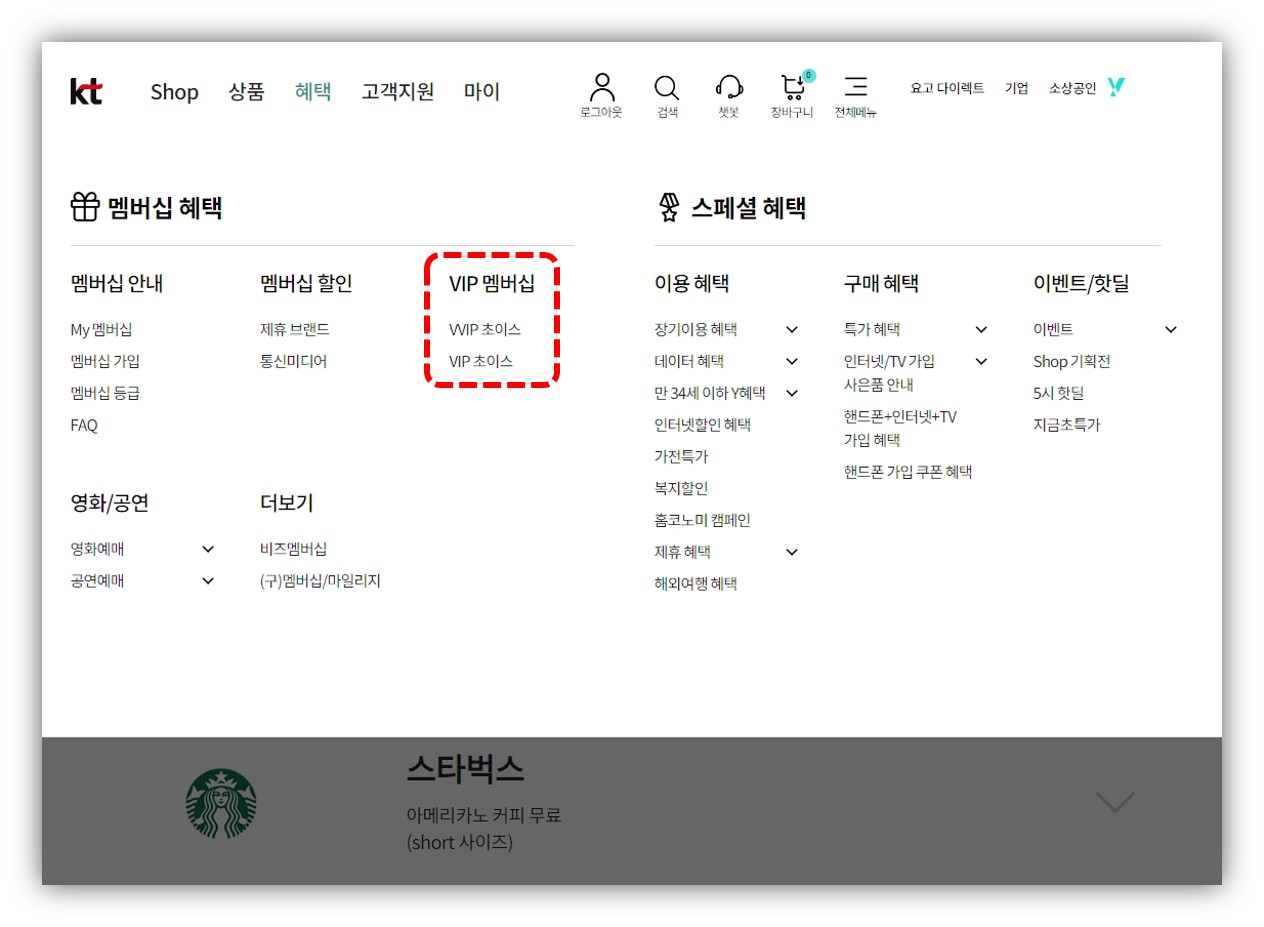1264x927 pixels.
Task: Expand the 데이터 혜택 dropdown
Action: pos(791,361)
